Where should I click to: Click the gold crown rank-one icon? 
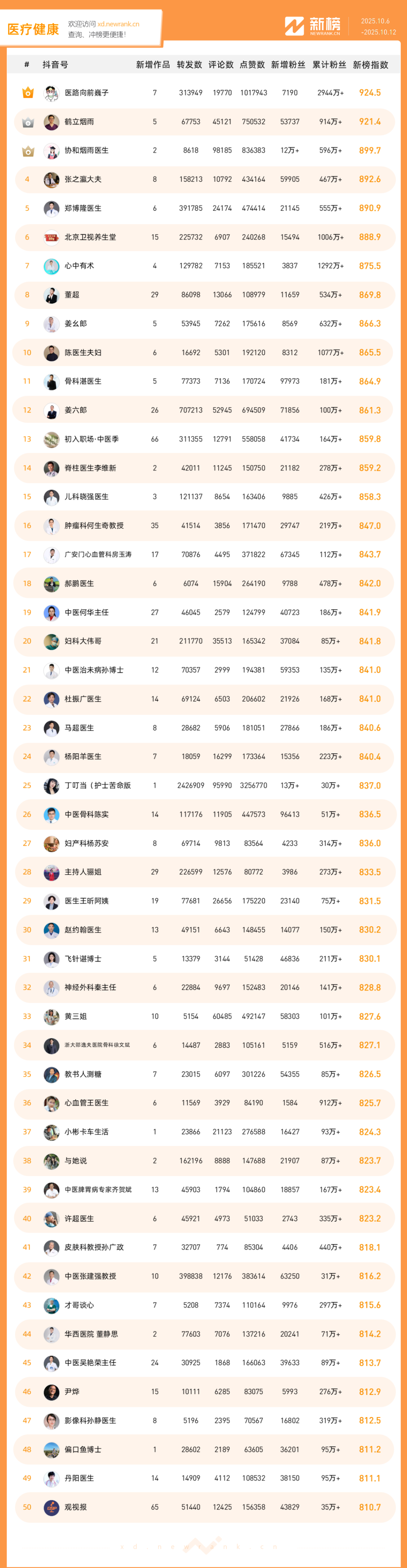point(28,93)
